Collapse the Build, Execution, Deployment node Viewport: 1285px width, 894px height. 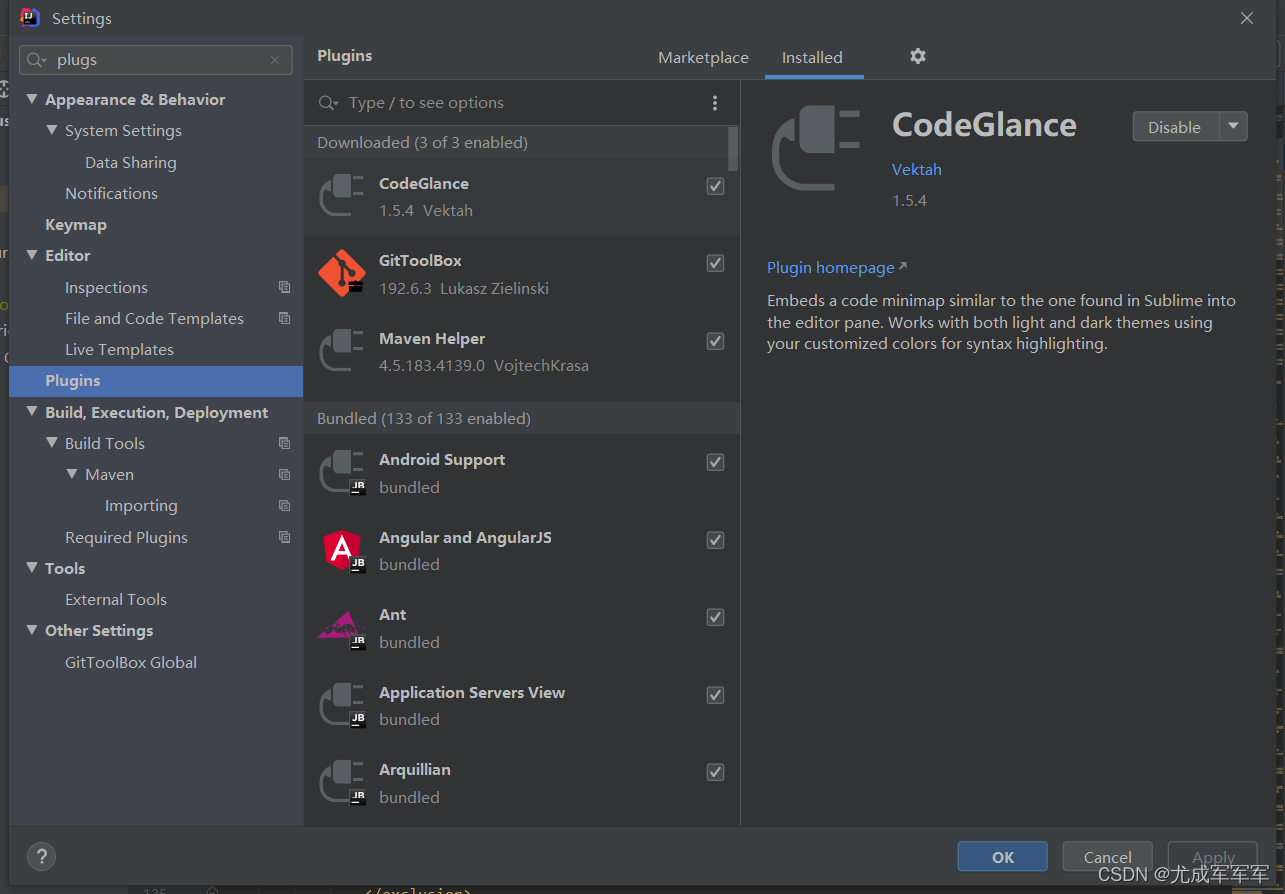32,412
